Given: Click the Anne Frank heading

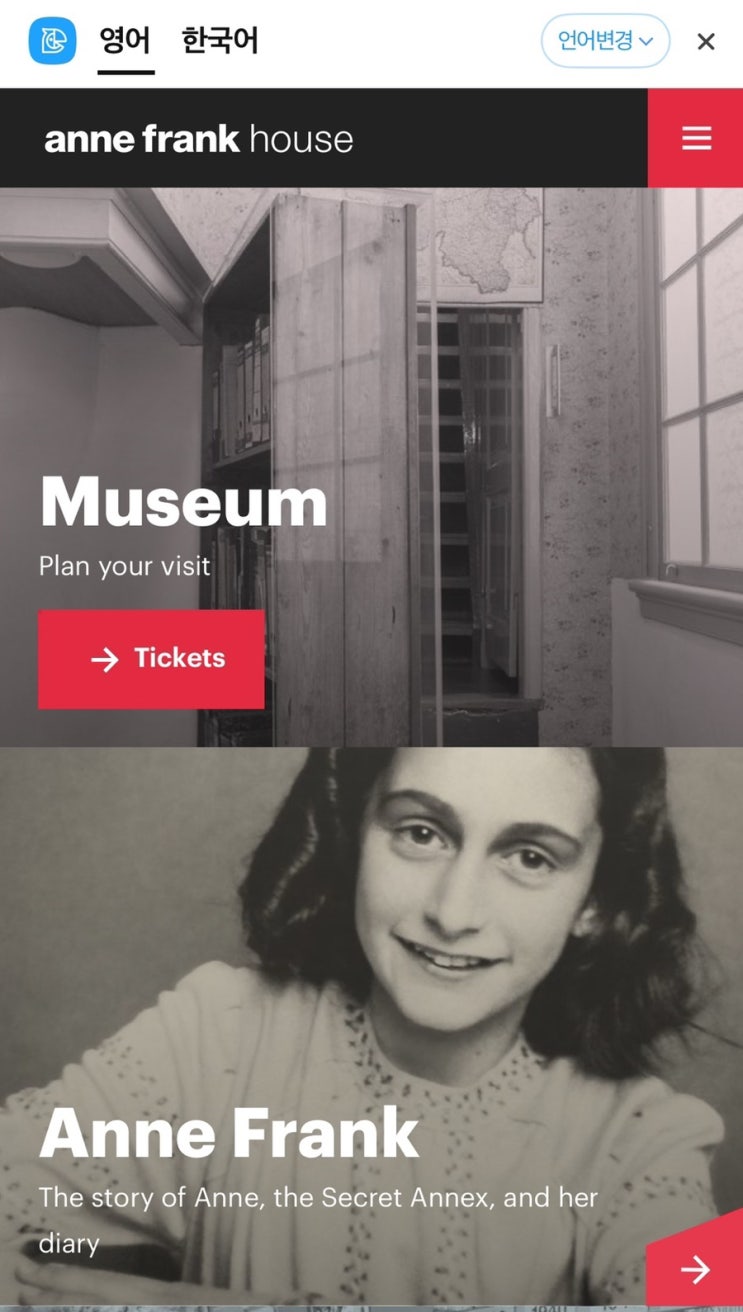Looking at the screenshot, I should pos(229,1134).
